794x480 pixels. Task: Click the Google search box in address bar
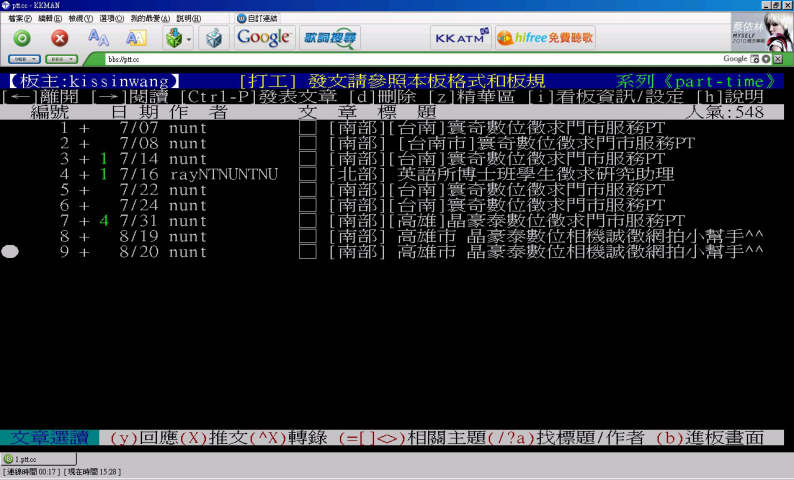(x=734, y=59)
